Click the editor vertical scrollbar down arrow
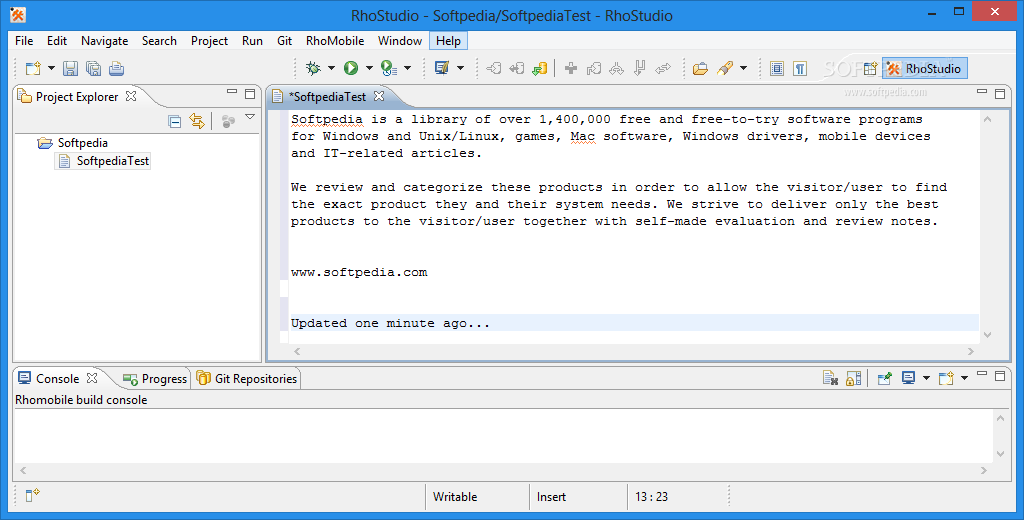Image resolution: width=1024 pixels, height=520 pixels. (x=987, y=334)
